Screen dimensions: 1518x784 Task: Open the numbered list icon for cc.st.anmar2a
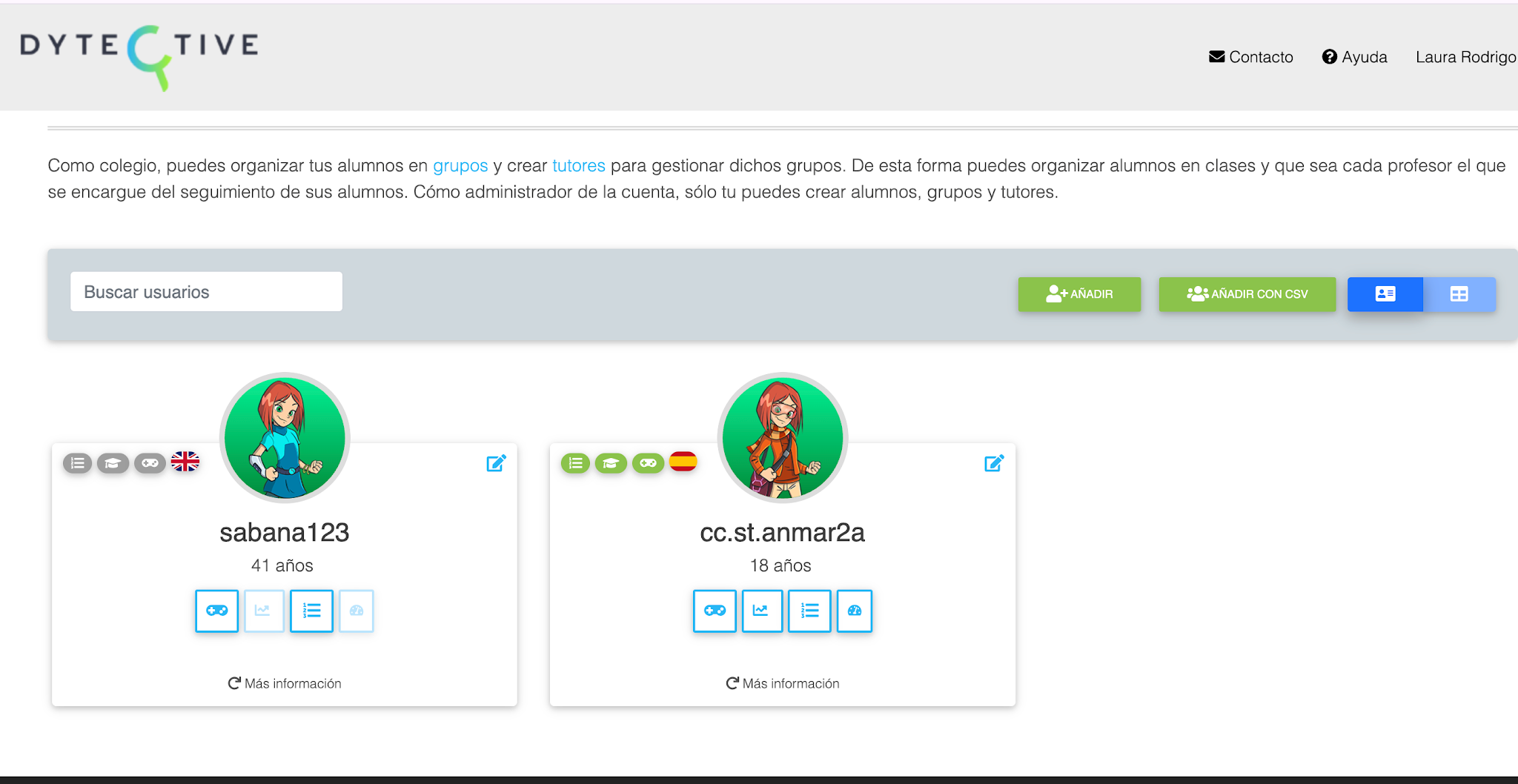[x=809, y=611]
